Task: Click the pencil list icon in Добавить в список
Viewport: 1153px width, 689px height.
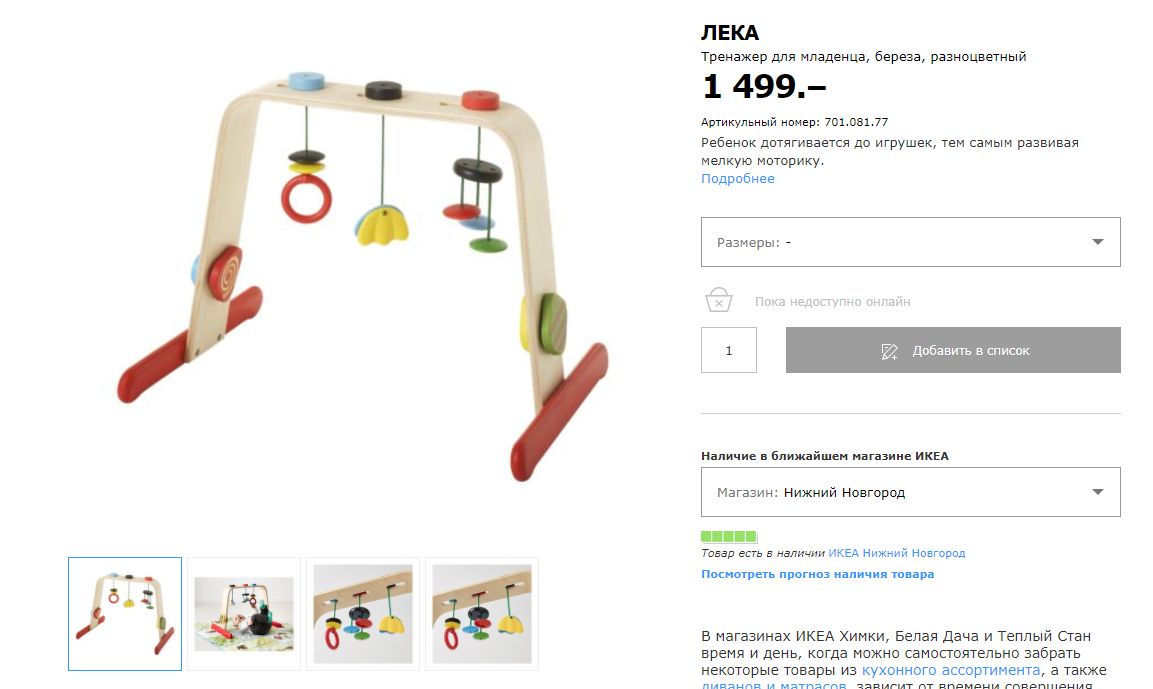Action: [889, 351]
